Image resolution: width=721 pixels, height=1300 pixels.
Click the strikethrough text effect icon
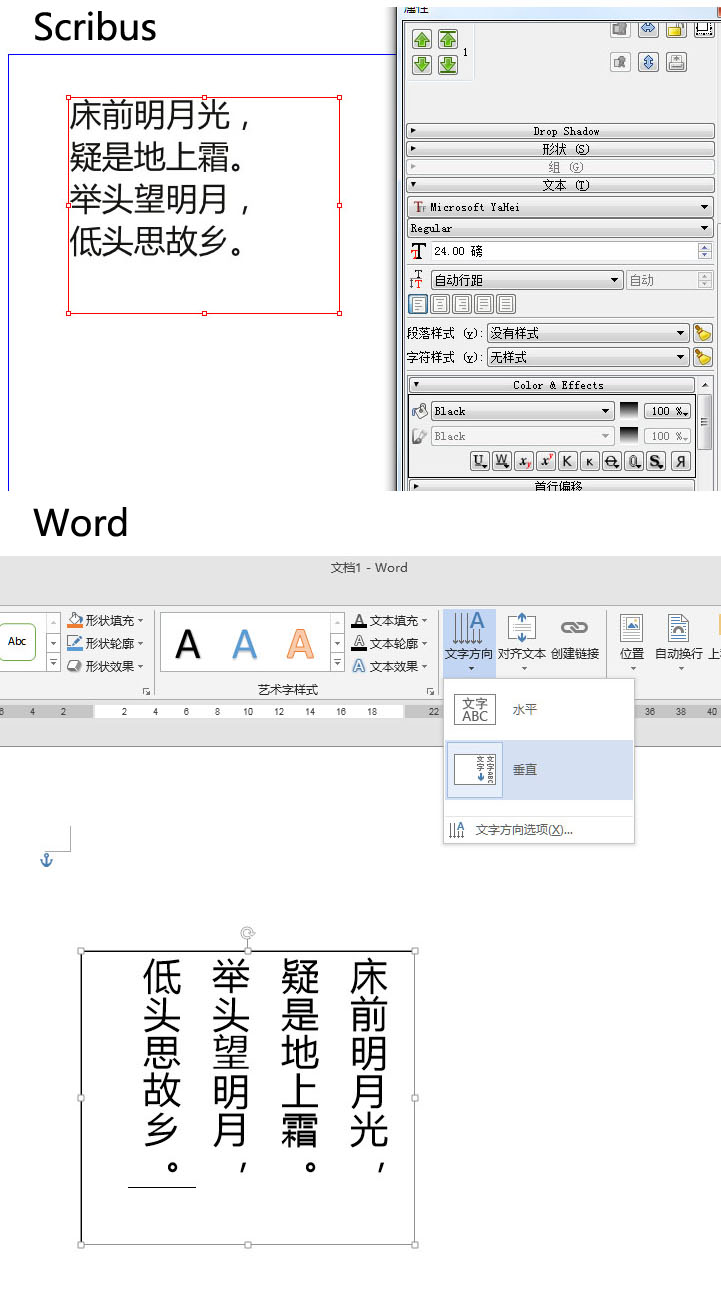pyautogui.click(x=611, y=461)
